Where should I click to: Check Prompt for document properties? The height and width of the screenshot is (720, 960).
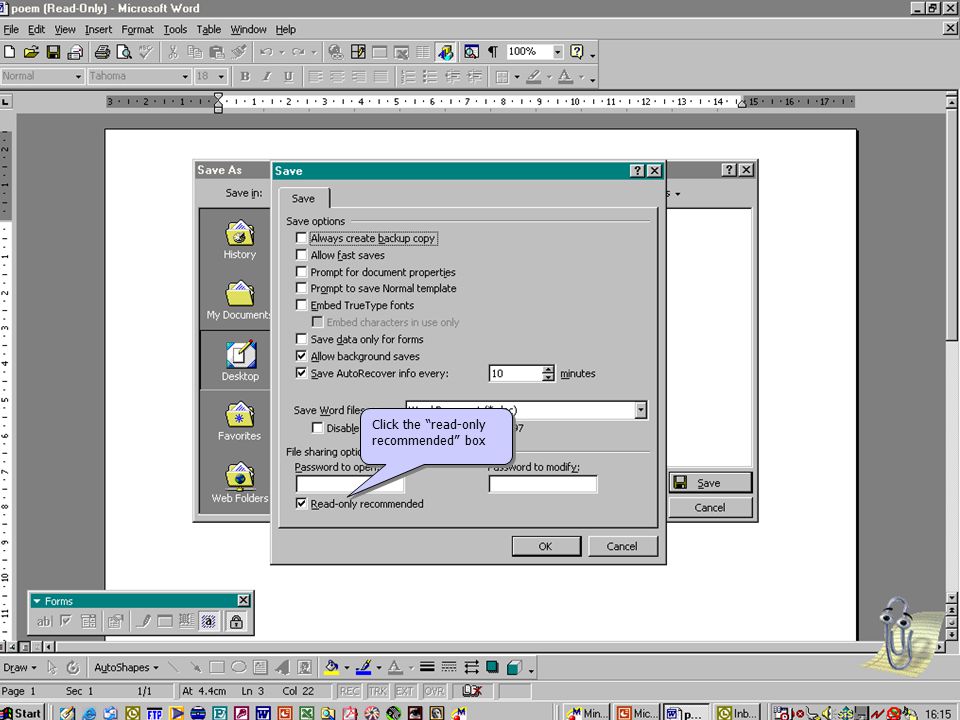301,271
